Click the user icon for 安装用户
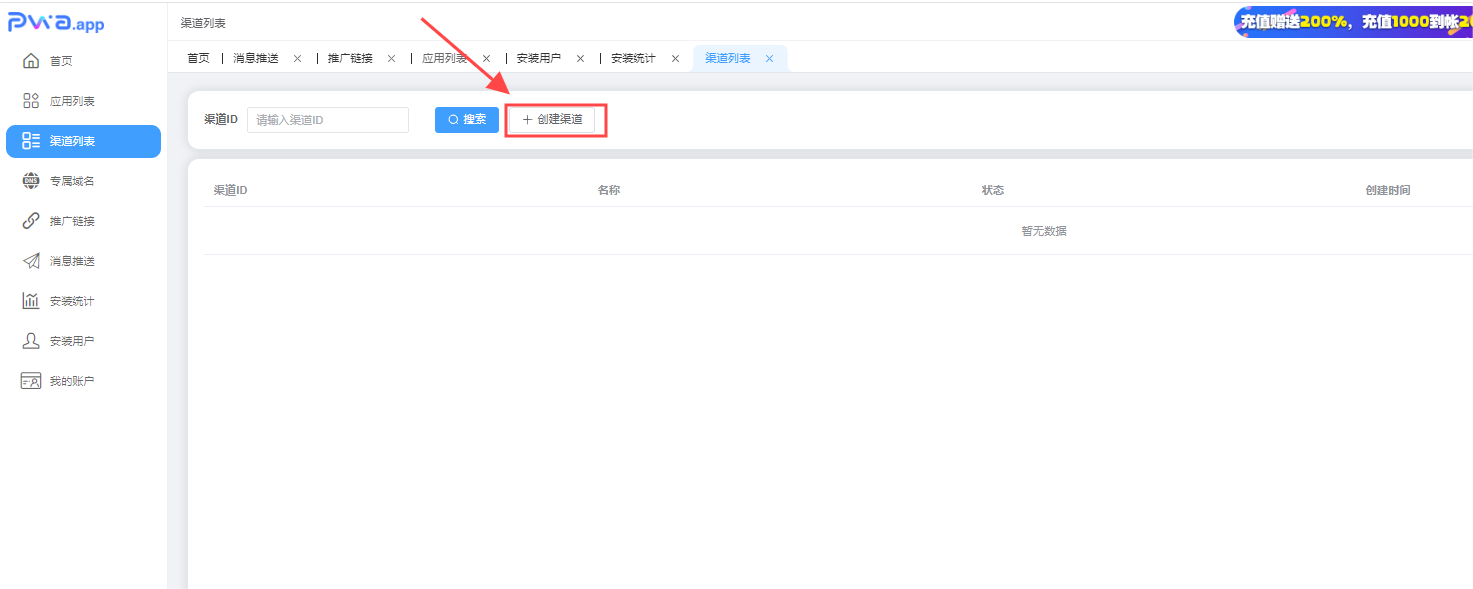Screen dimensions: 1473x589 pyautogui.click(x=31, y=341)
